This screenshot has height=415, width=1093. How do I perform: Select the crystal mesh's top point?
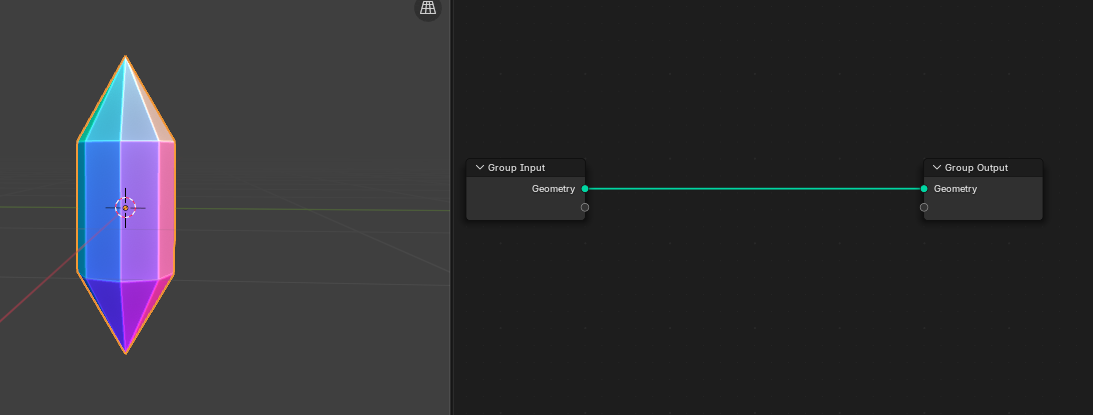125,57
